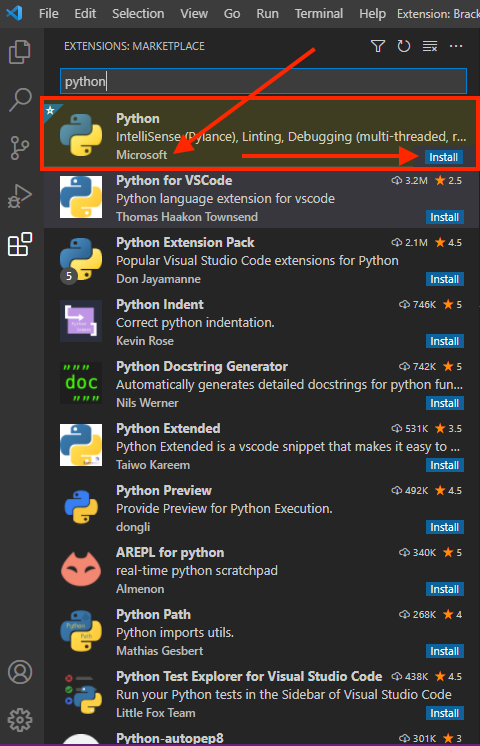Image resolution: width=480 pixels, height=746 pixels.
Task: Open the Run and Debug view
Action: (20, 196)
